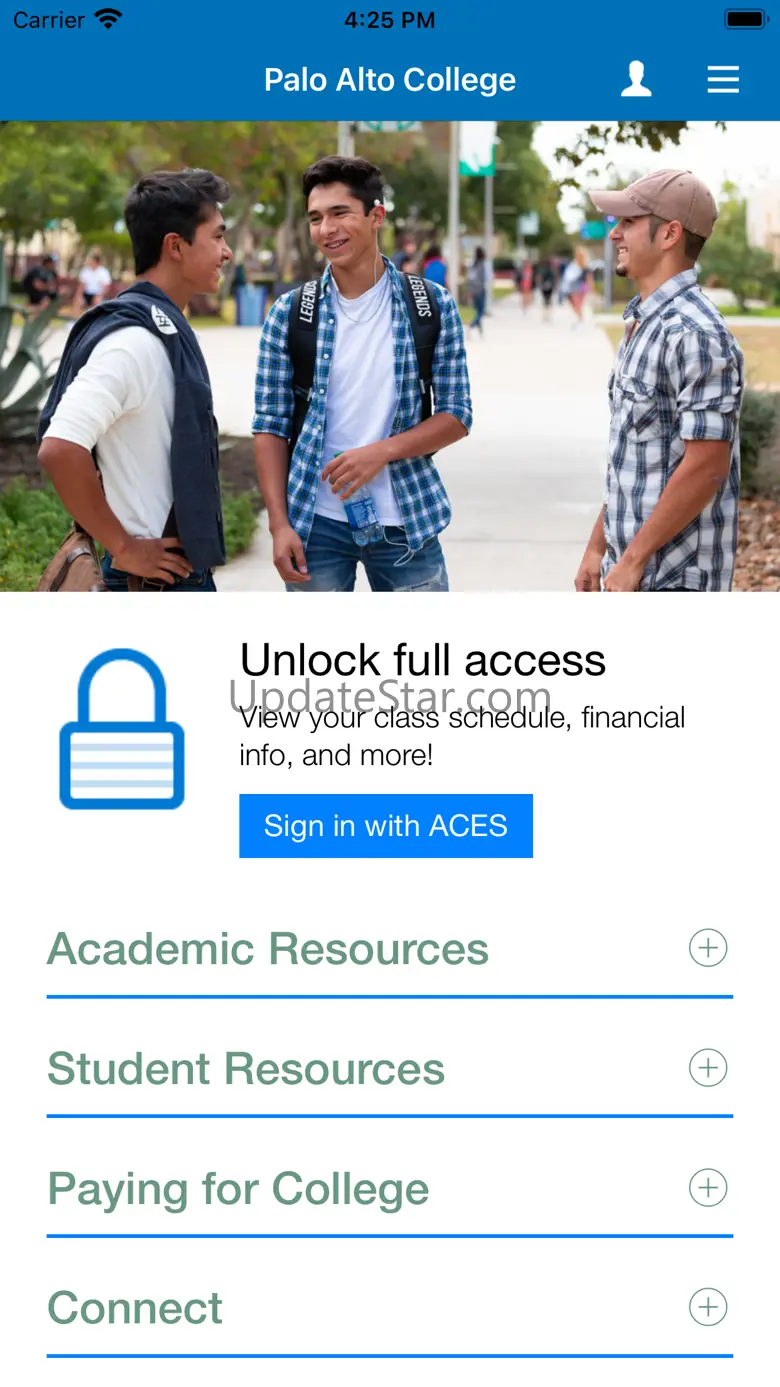Tap the Palo Alto College title

(390, 80)
